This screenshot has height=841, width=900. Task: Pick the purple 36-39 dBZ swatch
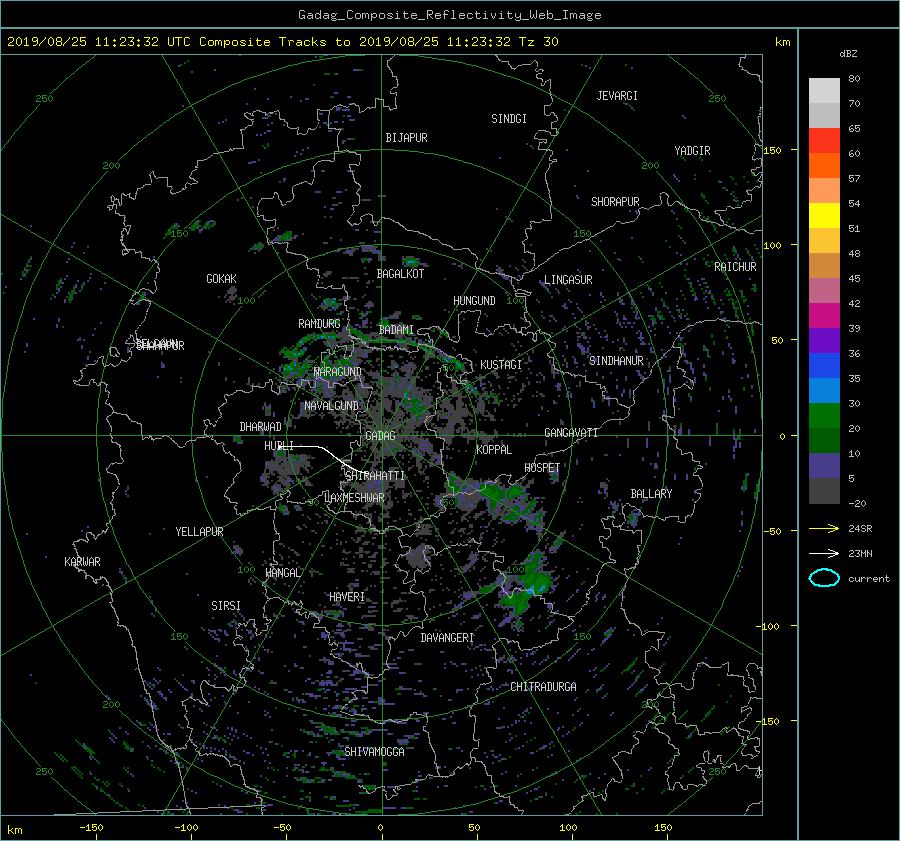[824, 340]
